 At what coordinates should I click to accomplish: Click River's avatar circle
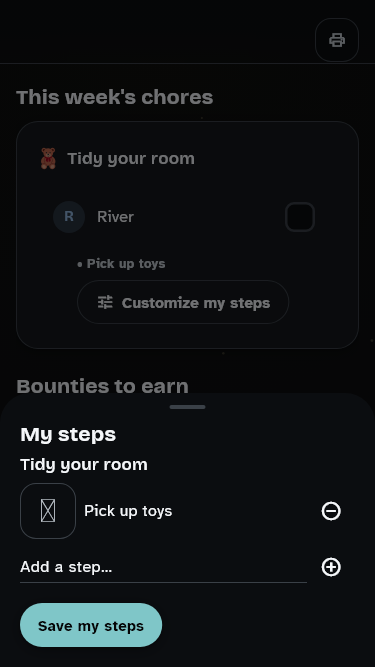coord(69,217)
